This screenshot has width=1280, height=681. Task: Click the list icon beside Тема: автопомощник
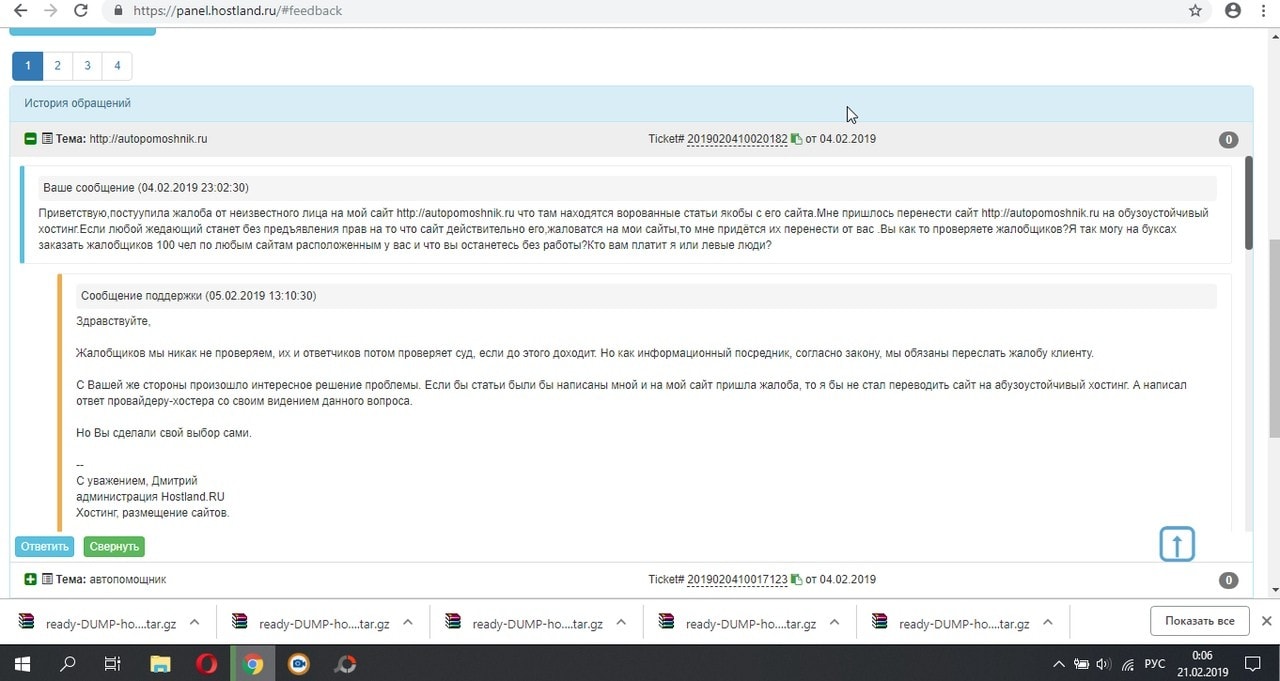tap(47, 580)
